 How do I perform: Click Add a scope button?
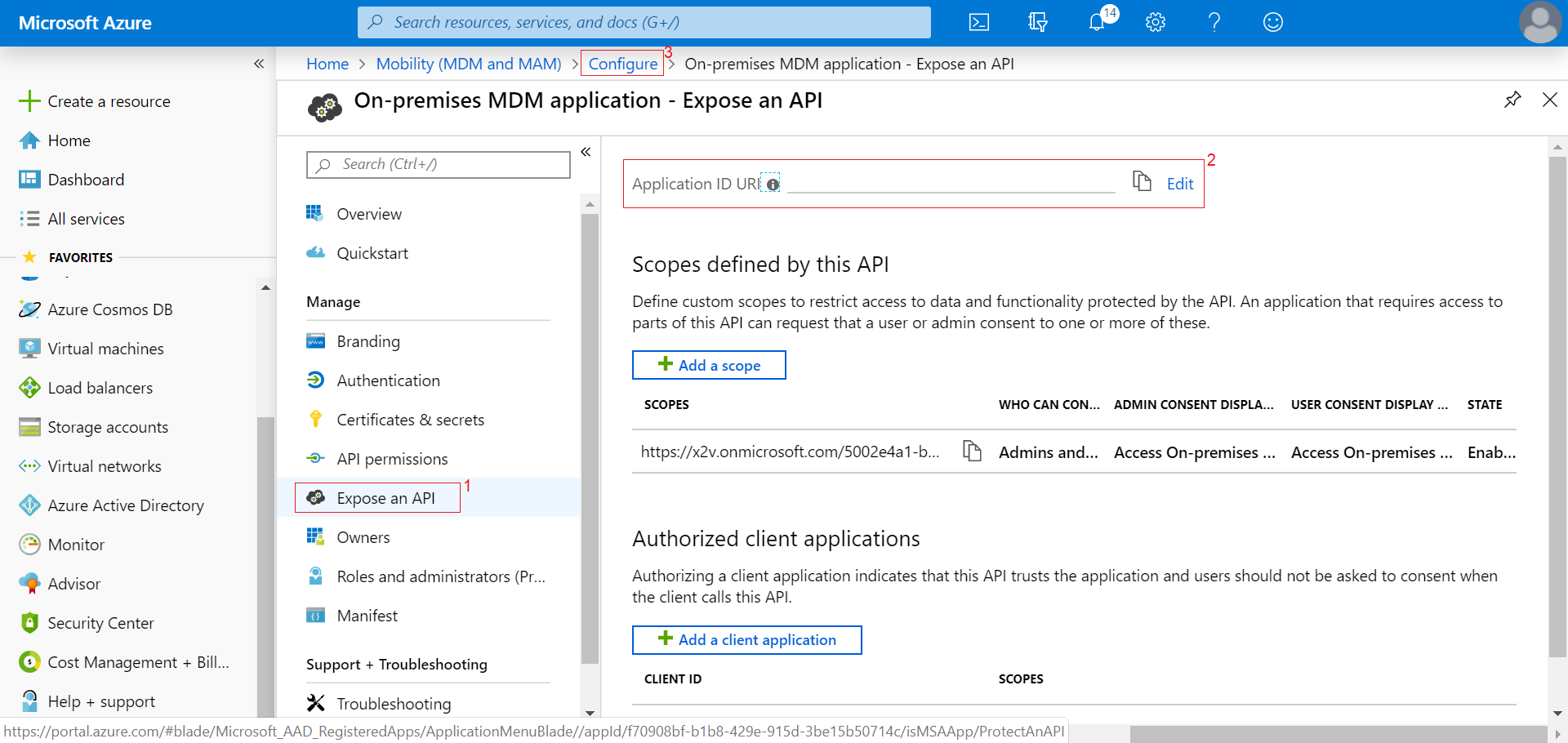click(x=709, y=365)
